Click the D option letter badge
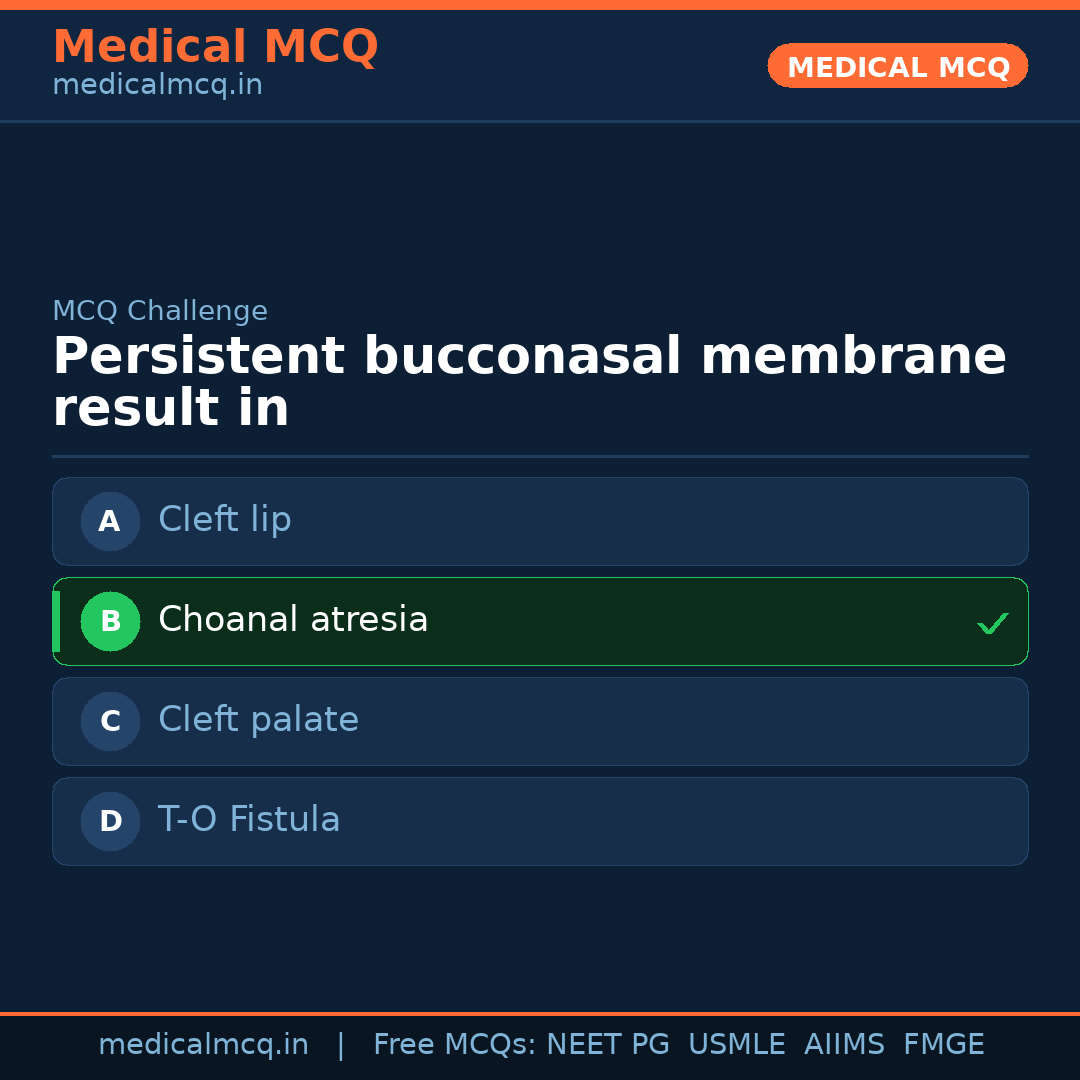This screenshot has height=1080, width=1080. coord(110,821)
